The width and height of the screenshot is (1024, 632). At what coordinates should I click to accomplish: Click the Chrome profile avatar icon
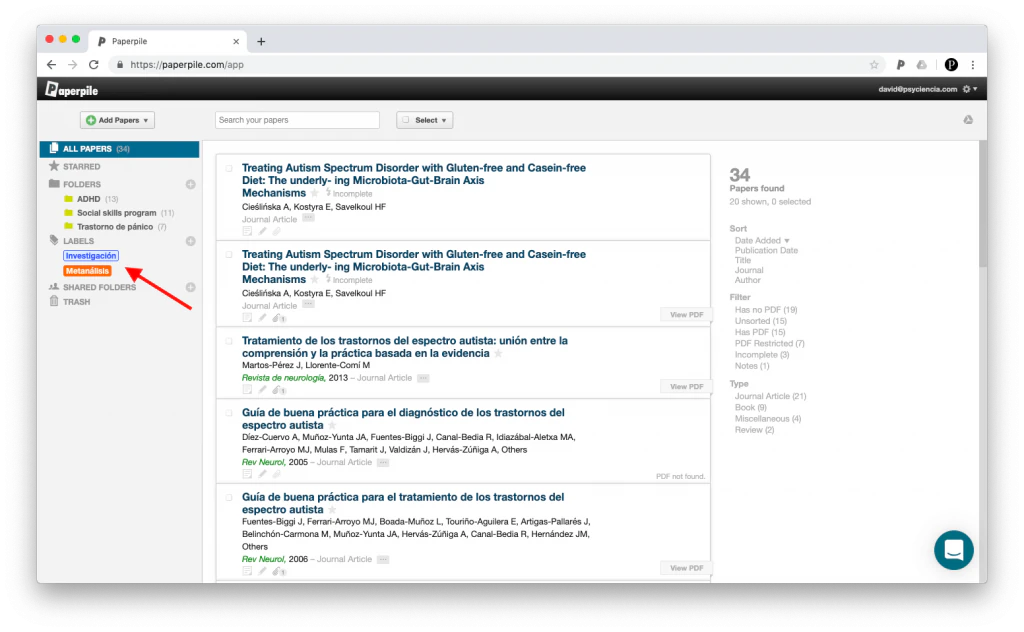click(x=951, y=65)
